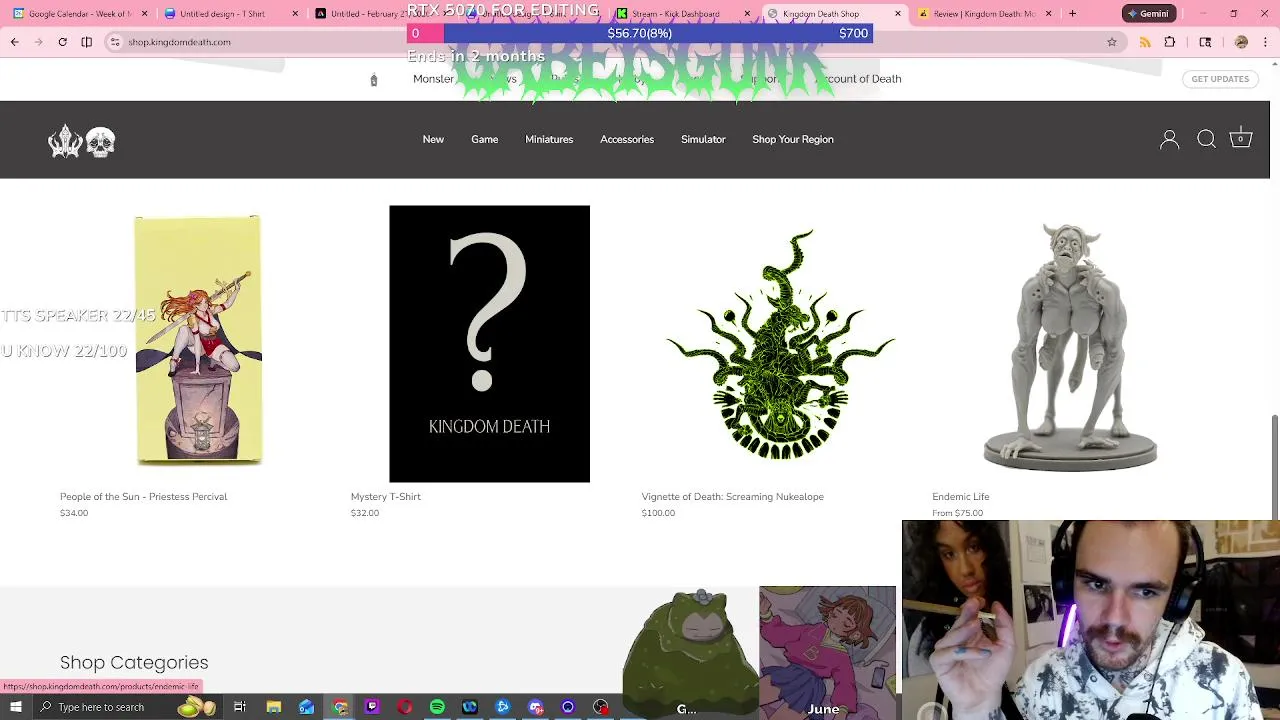This screenshot has width=1280, height=720.
Task: Click the Mystery T-Shirt question mark image
Action: tap(489, 343)
